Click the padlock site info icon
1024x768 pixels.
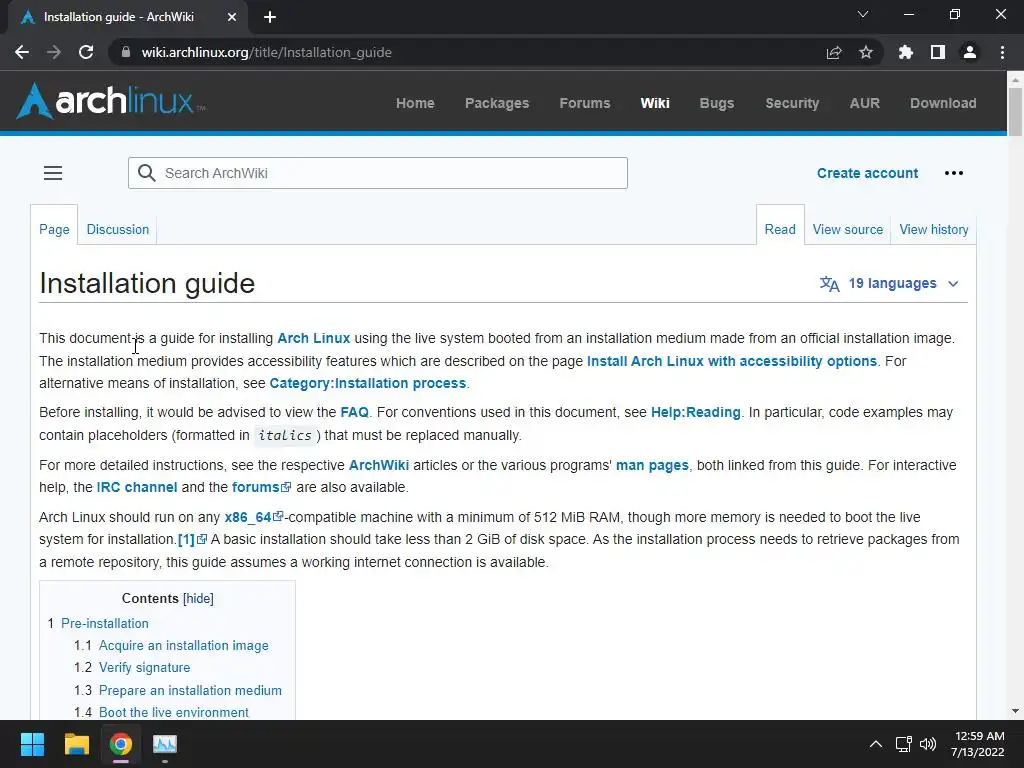point(126,52)
